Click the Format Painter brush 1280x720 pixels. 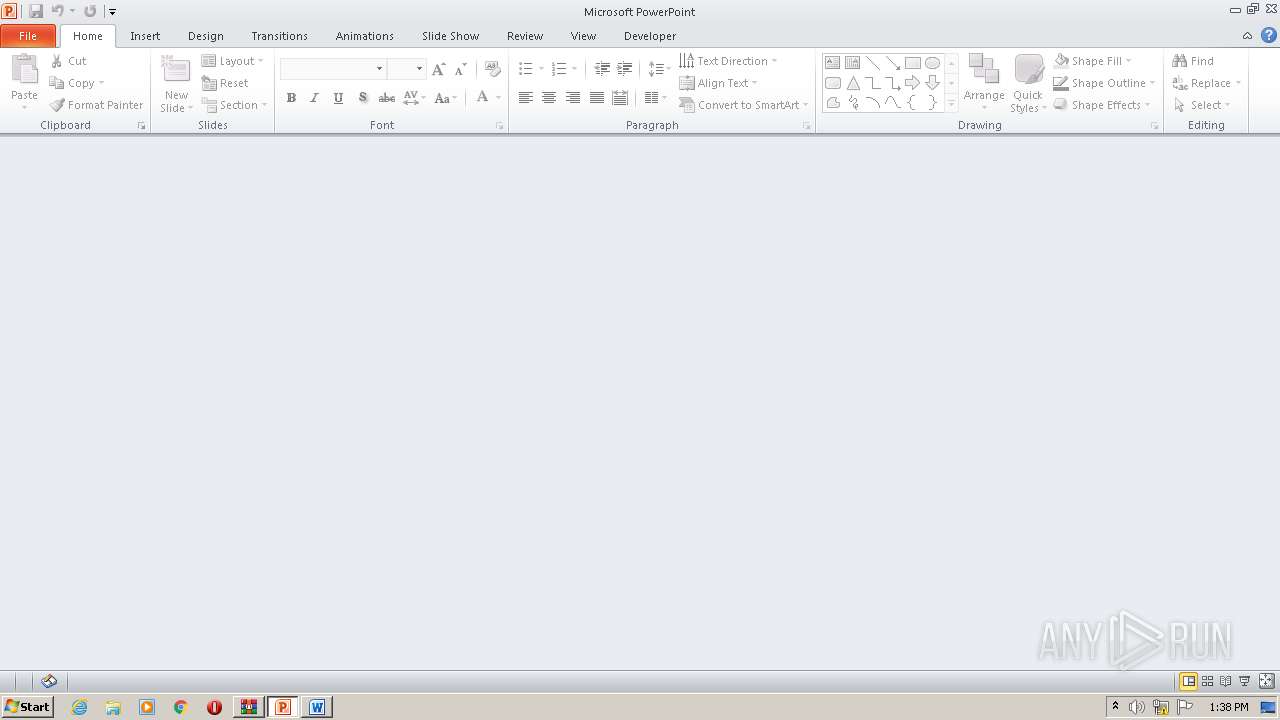pyautogui.click(x=57, y=105)
